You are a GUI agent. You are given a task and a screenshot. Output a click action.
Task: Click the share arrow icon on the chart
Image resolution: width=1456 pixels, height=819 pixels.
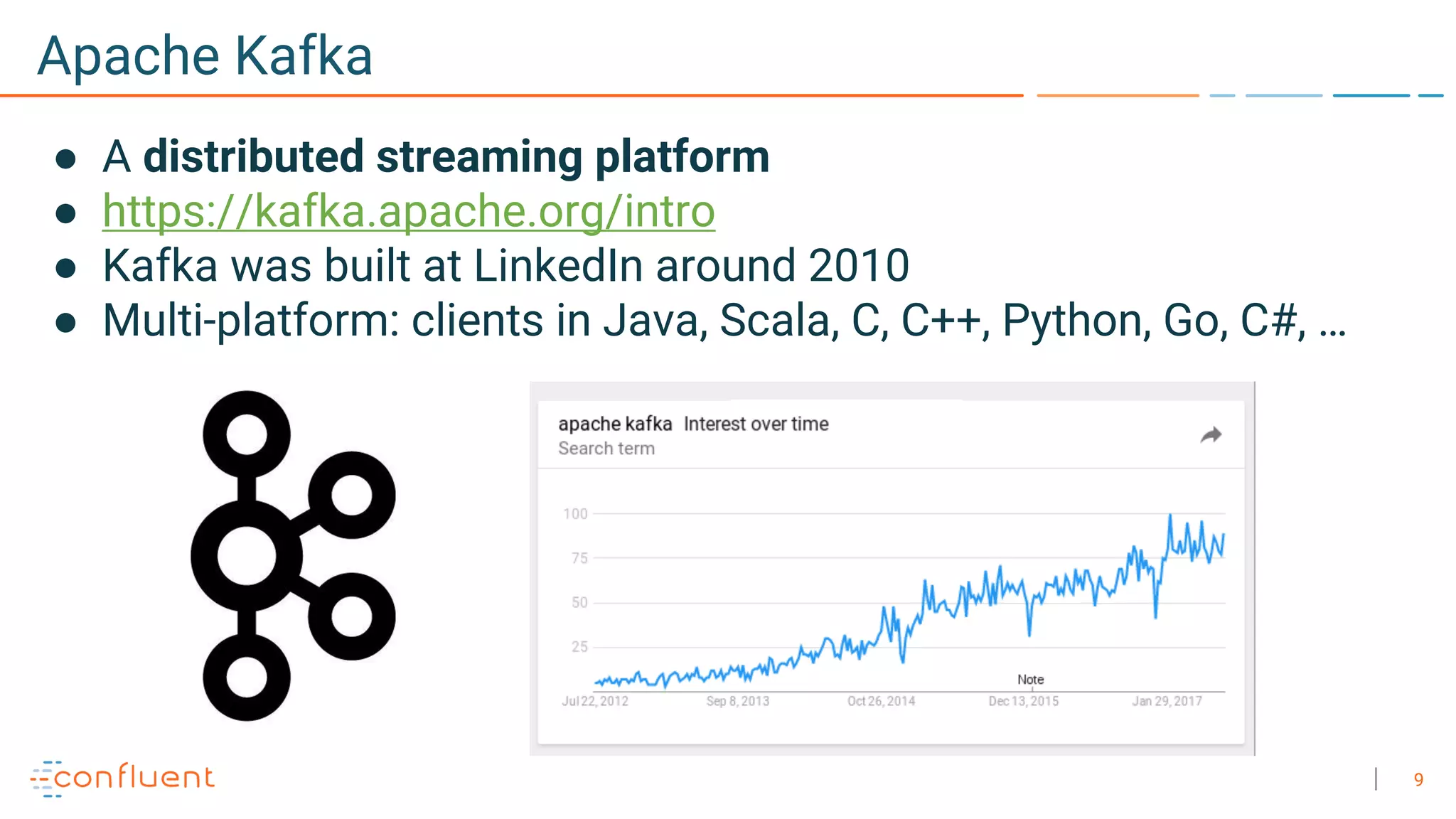1211,434
